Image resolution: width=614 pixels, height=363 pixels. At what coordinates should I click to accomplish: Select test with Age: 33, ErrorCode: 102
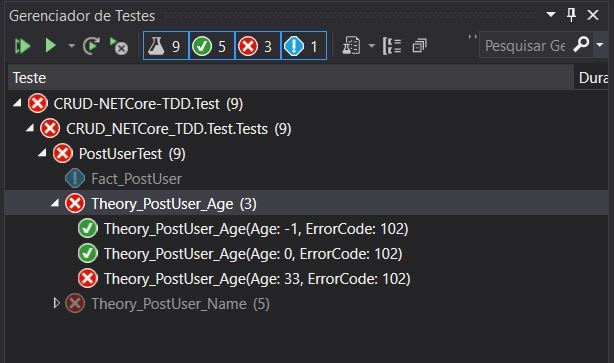coord(307,279)
